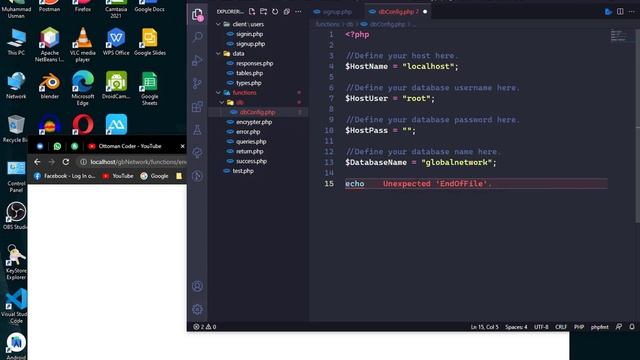Change end of line sequence CRLF

pyautogui.click(x=560, y=327)
